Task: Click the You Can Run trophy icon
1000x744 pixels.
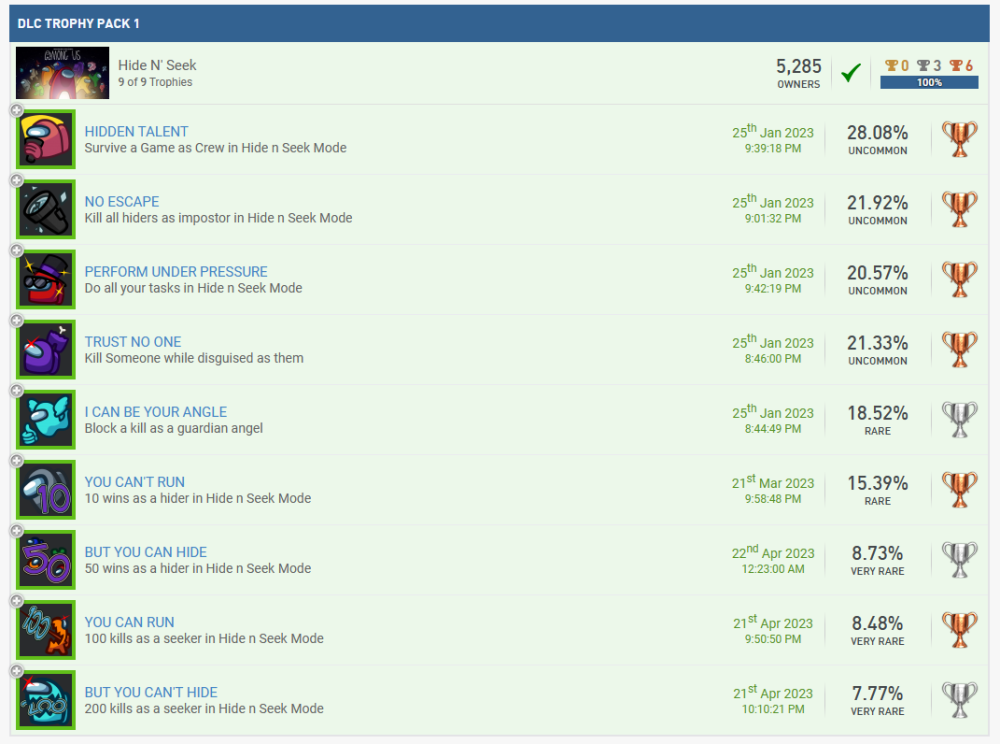Action: pyautogui.click(x=47, y=630)
